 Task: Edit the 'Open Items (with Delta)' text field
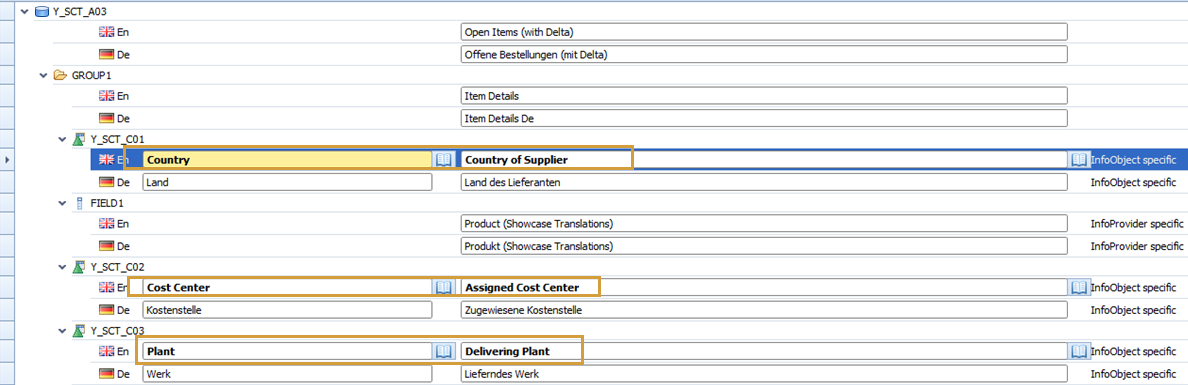pos(764,32)
